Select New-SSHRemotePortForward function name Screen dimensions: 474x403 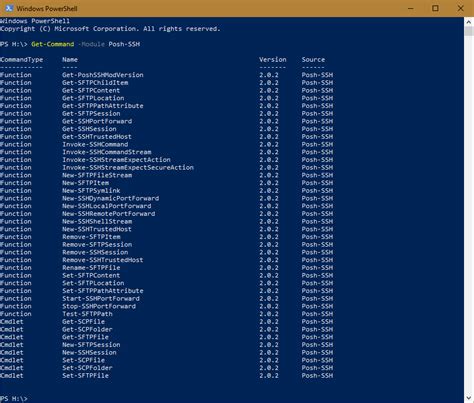click(109, 214)
